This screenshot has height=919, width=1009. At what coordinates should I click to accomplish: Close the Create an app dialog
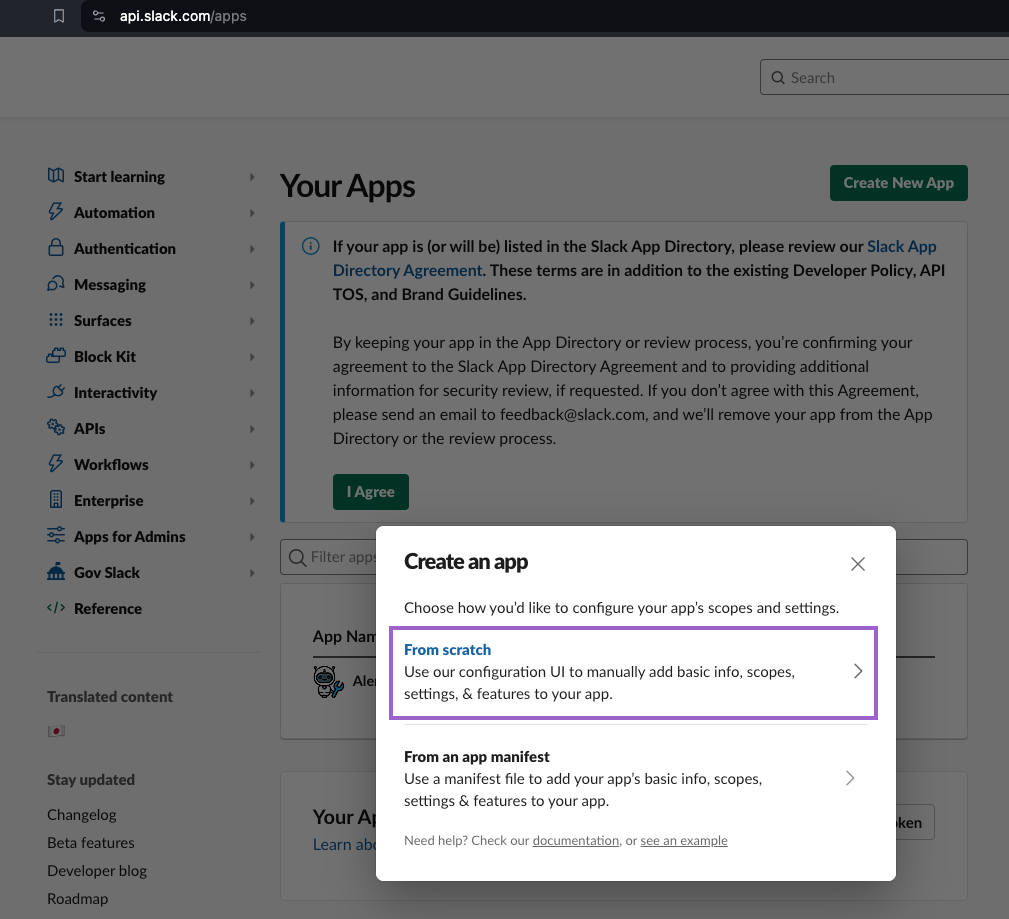857,564
